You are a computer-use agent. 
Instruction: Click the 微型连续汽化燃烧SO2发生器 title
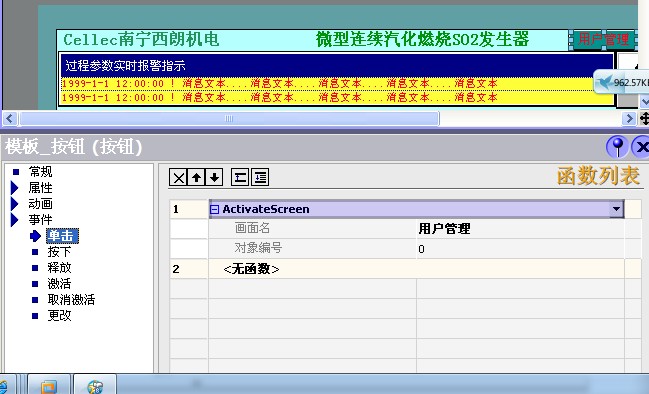422,40
